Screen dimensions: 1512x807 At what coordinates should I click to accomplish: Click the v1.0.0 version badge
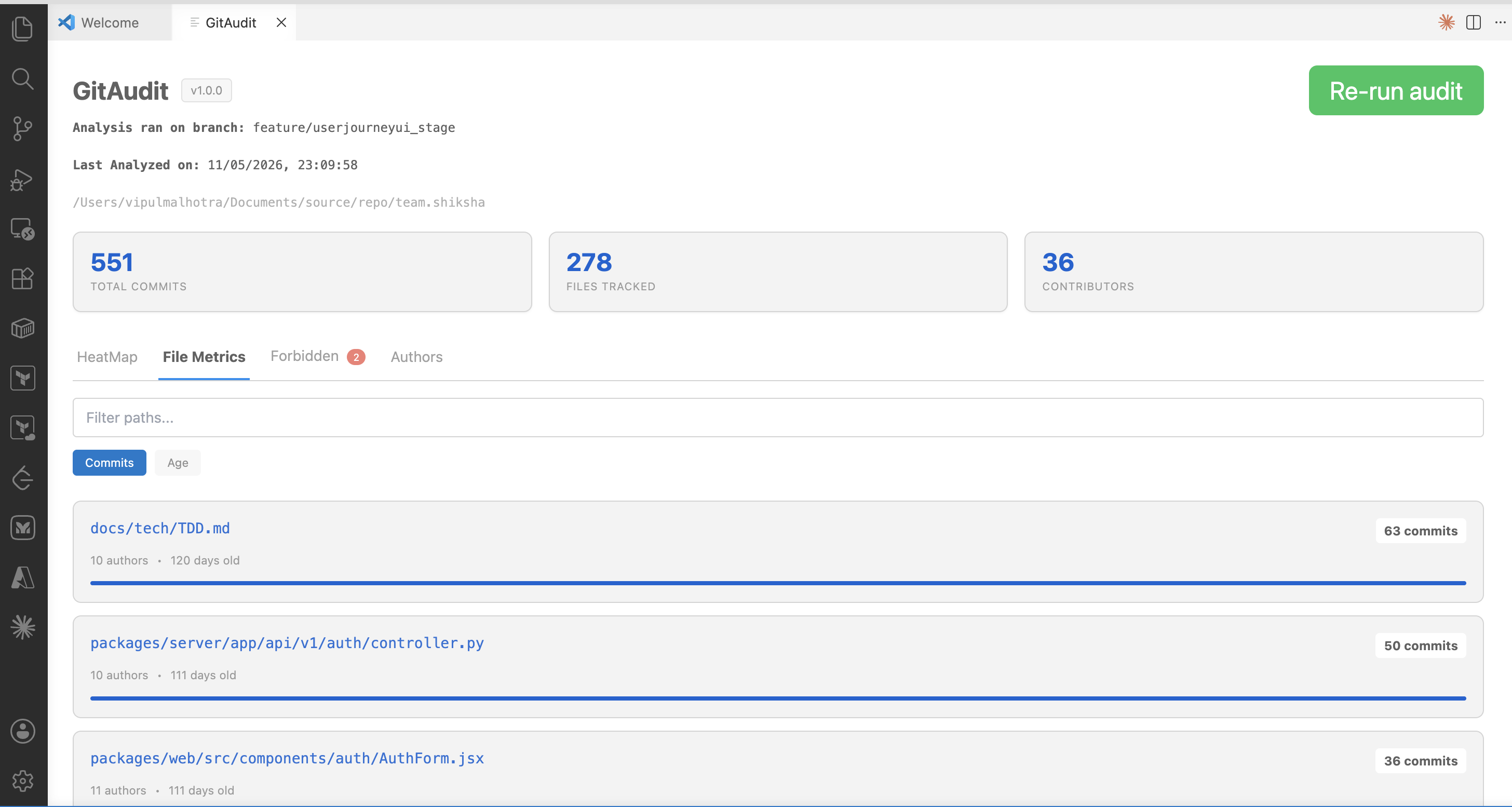[206, 90]
